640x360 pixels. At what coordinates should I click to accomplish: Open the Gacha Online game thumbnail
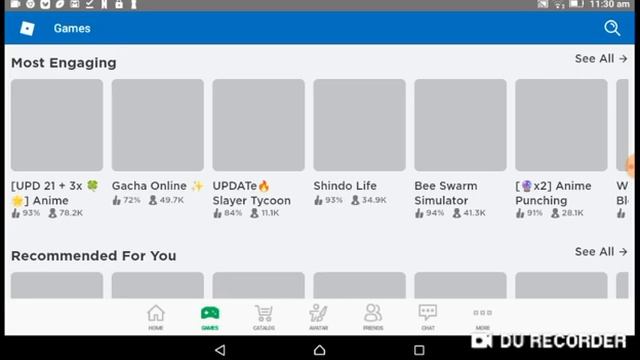coord(158,125)
